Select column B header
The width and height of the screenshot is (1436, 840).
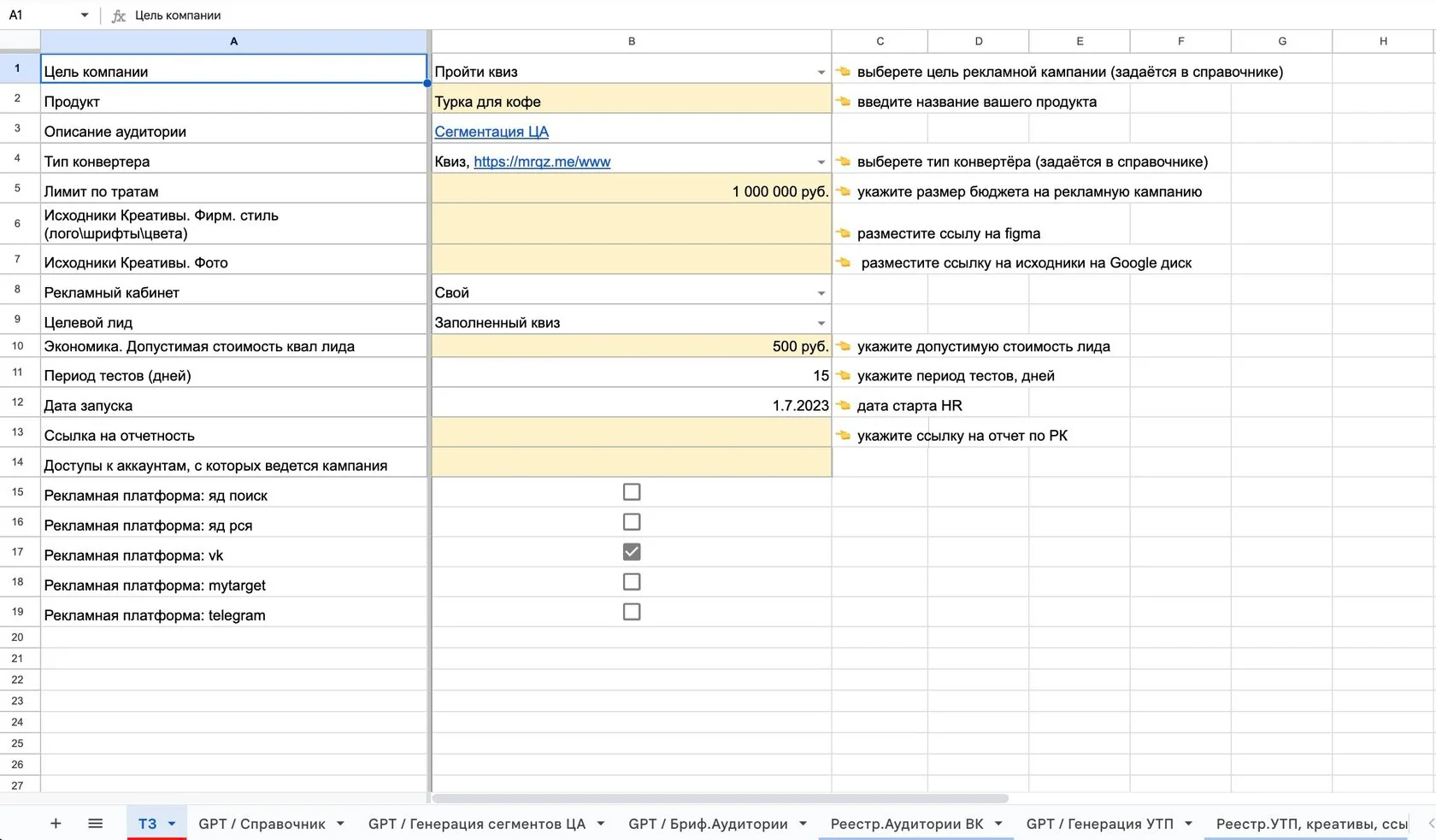632,41
